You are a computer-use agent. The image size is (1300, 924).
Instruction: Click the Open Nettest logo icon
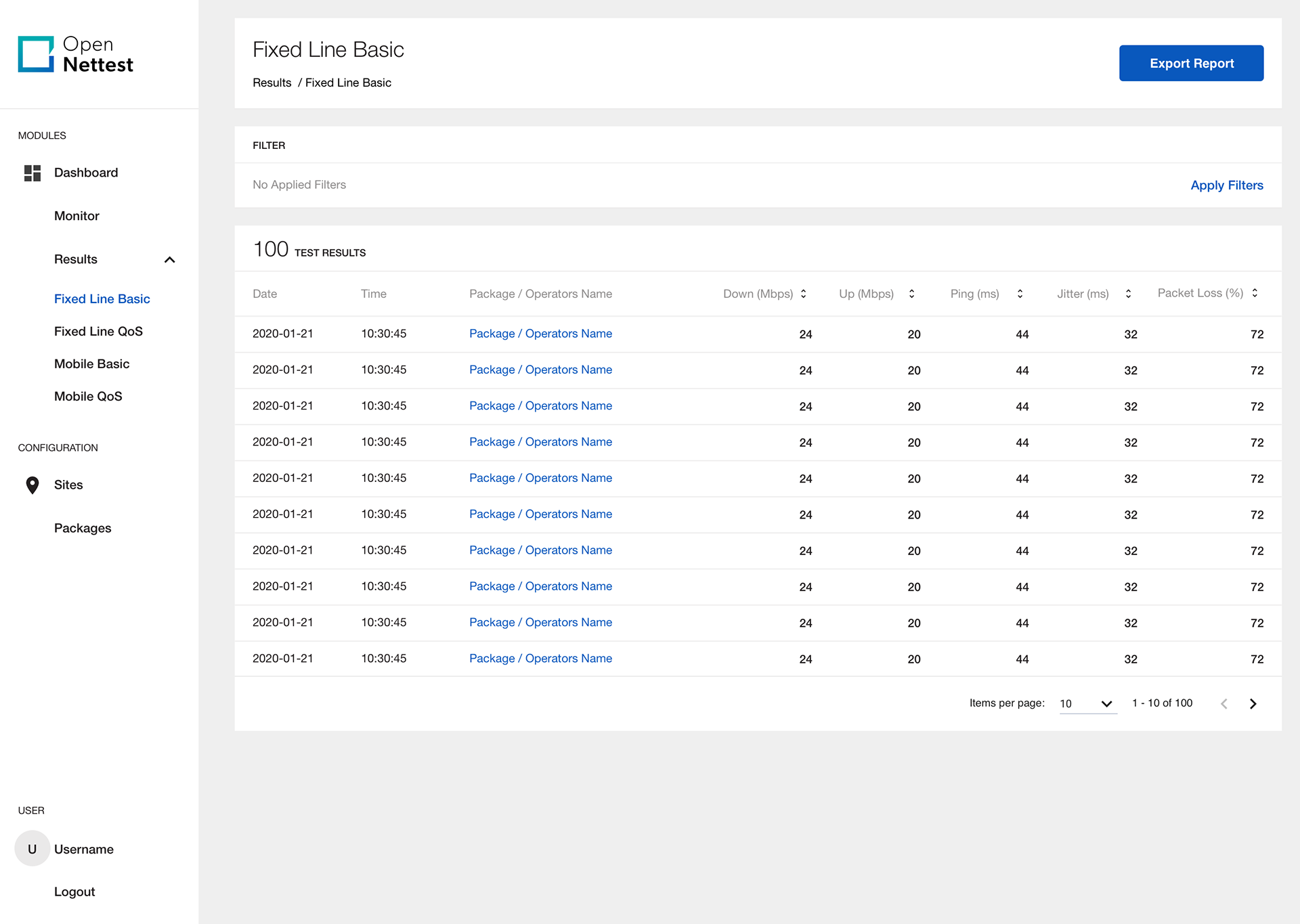[36, 54]
